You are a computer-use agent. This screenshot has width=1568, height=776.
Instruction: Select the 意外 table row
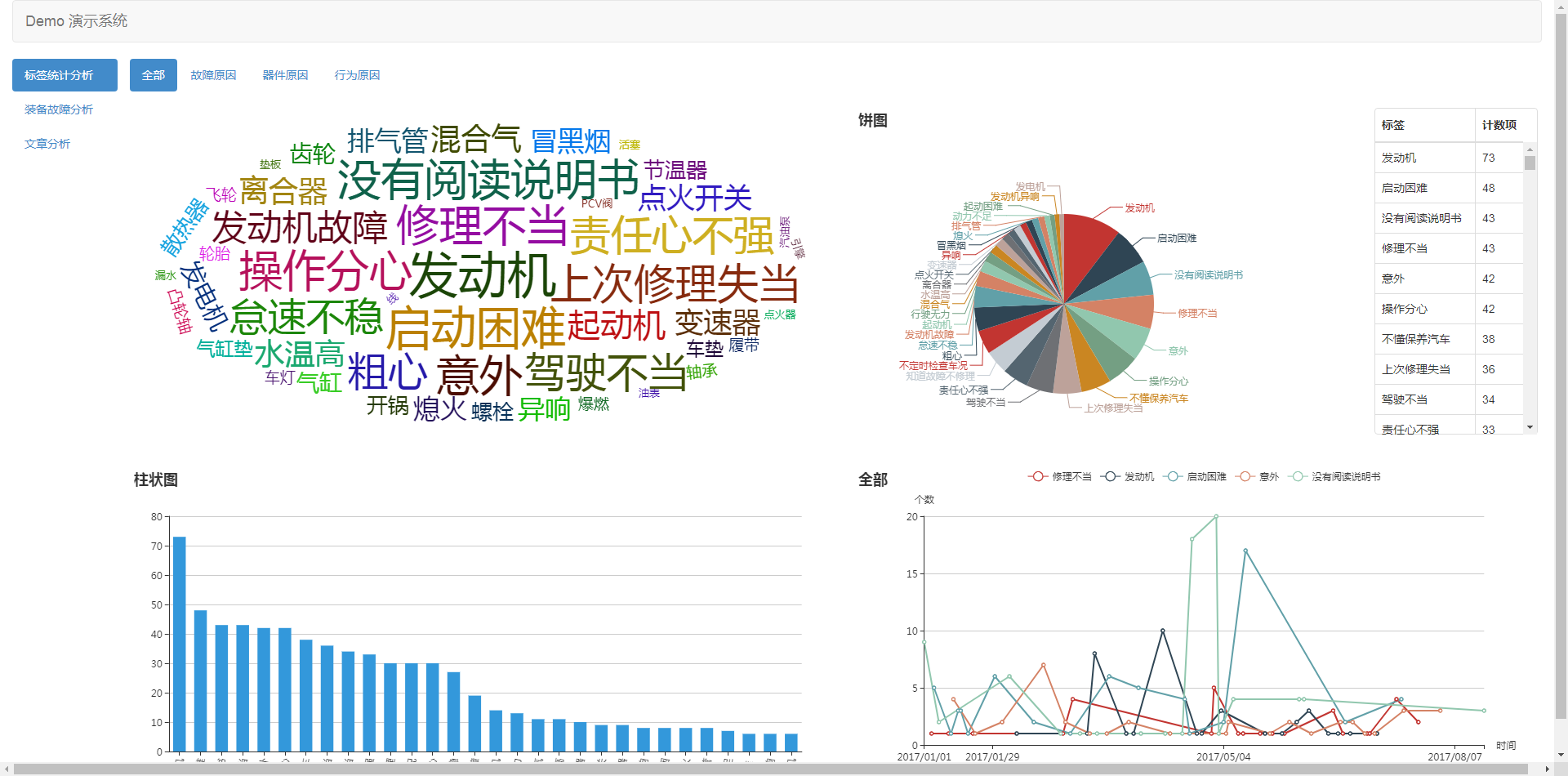[1449, 279]
